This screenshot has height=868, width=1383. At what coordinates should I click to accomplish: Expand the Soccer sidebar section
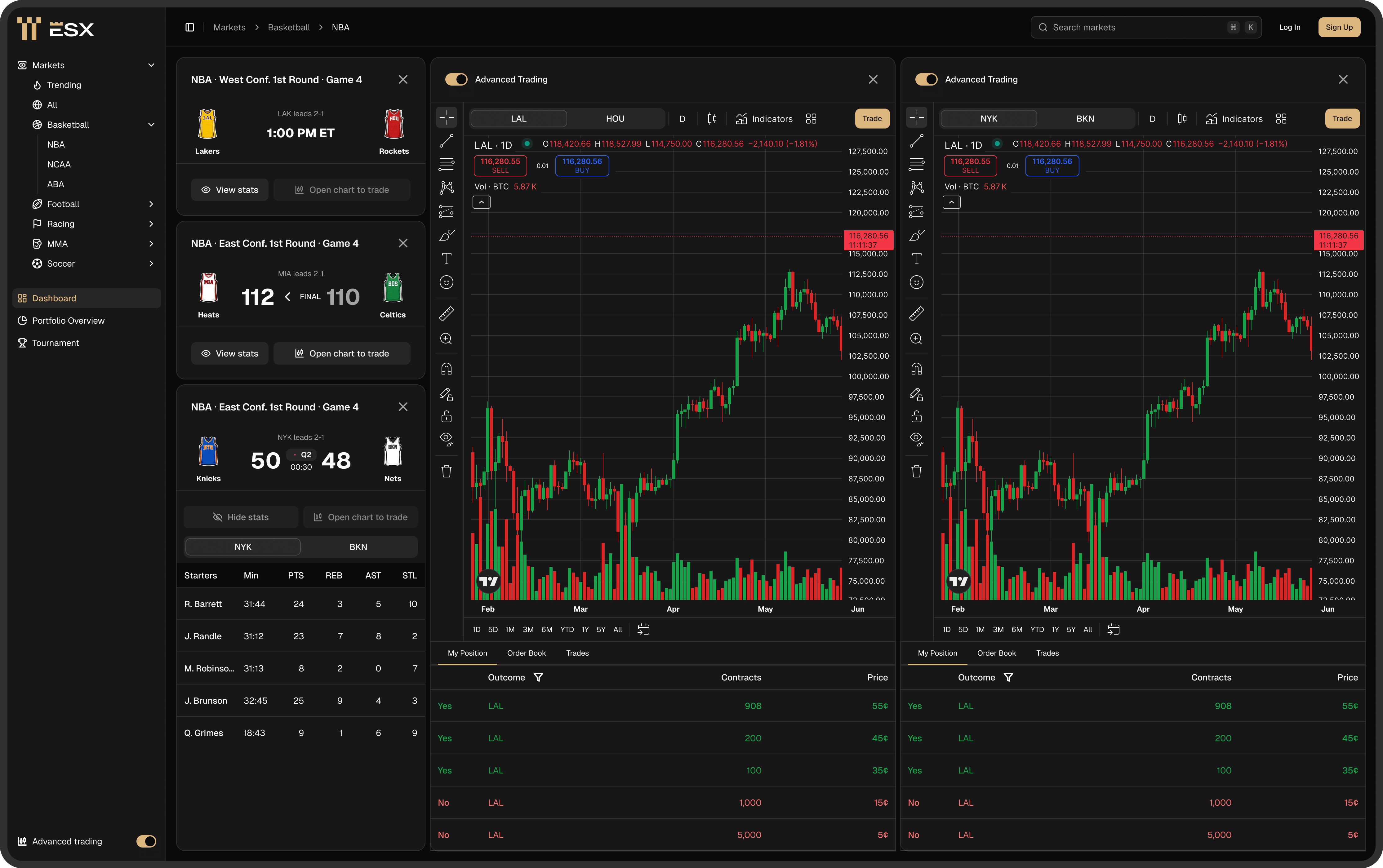(x=151, y=263)
